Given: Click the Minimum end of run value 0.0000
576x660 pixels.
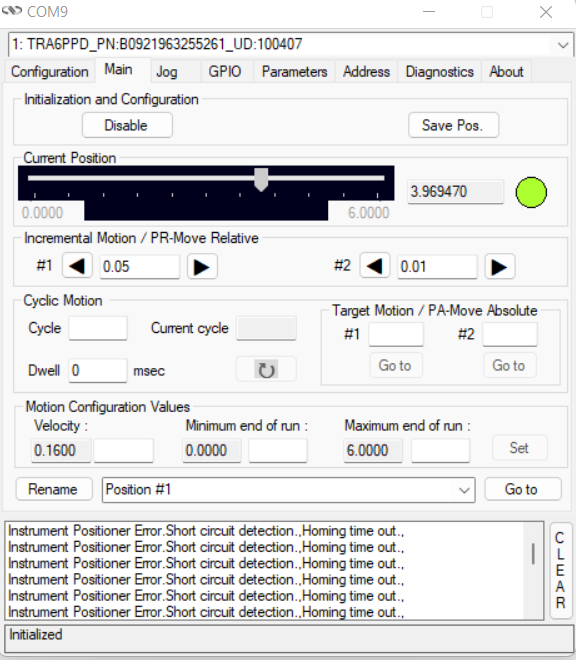Looking at the screenshot, I should (212, 450).
